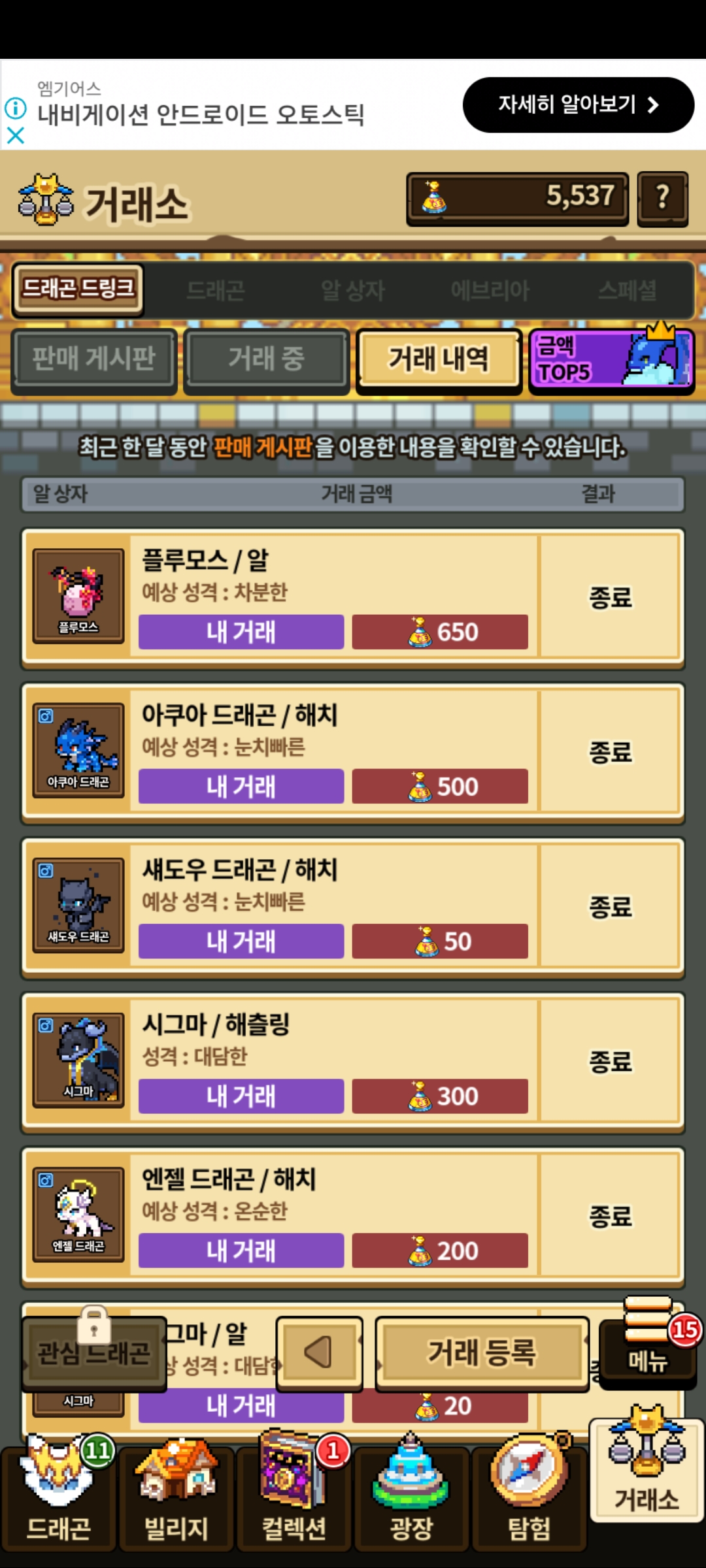
Task: Switch to the 거래 내역 tab
Action: tap(439, 361)
